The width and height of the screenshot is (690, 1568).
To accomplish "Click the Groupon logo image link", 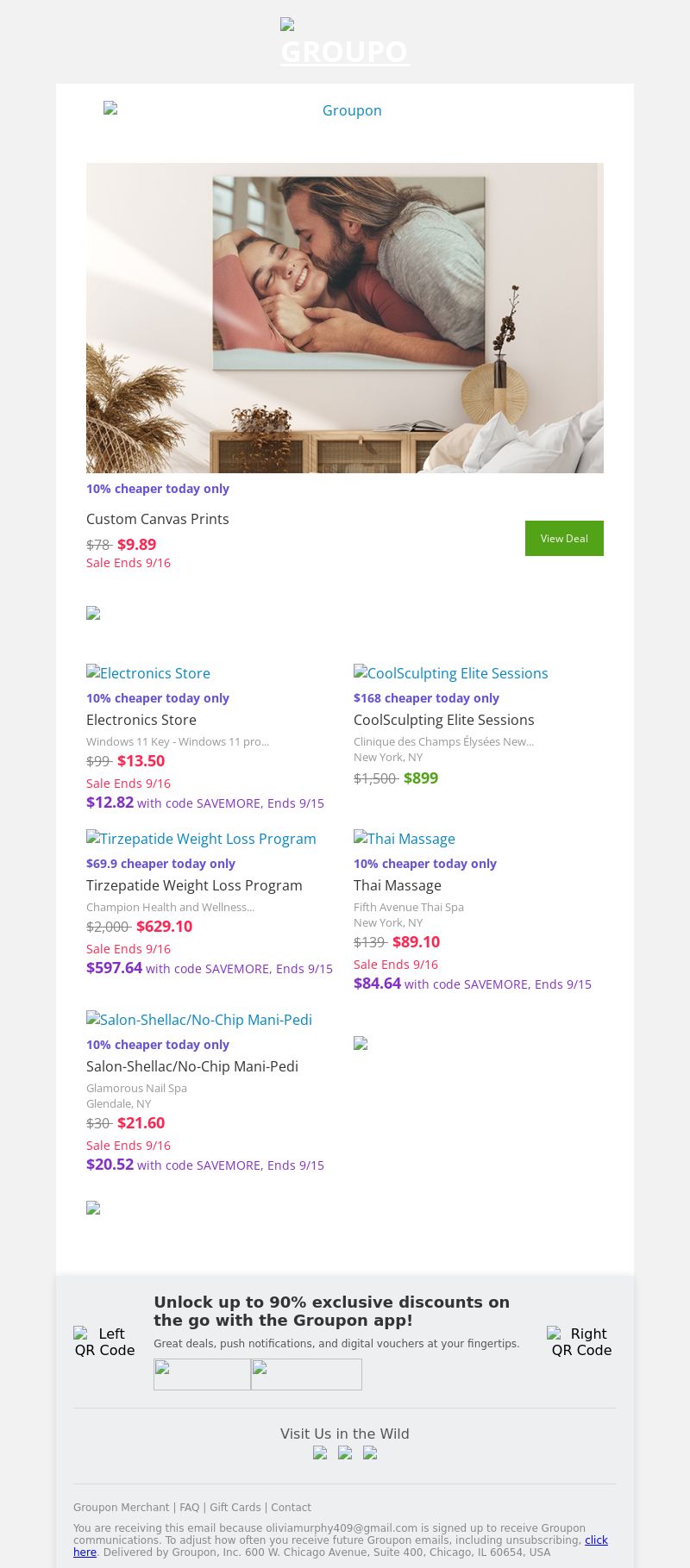I will point(345,110).
